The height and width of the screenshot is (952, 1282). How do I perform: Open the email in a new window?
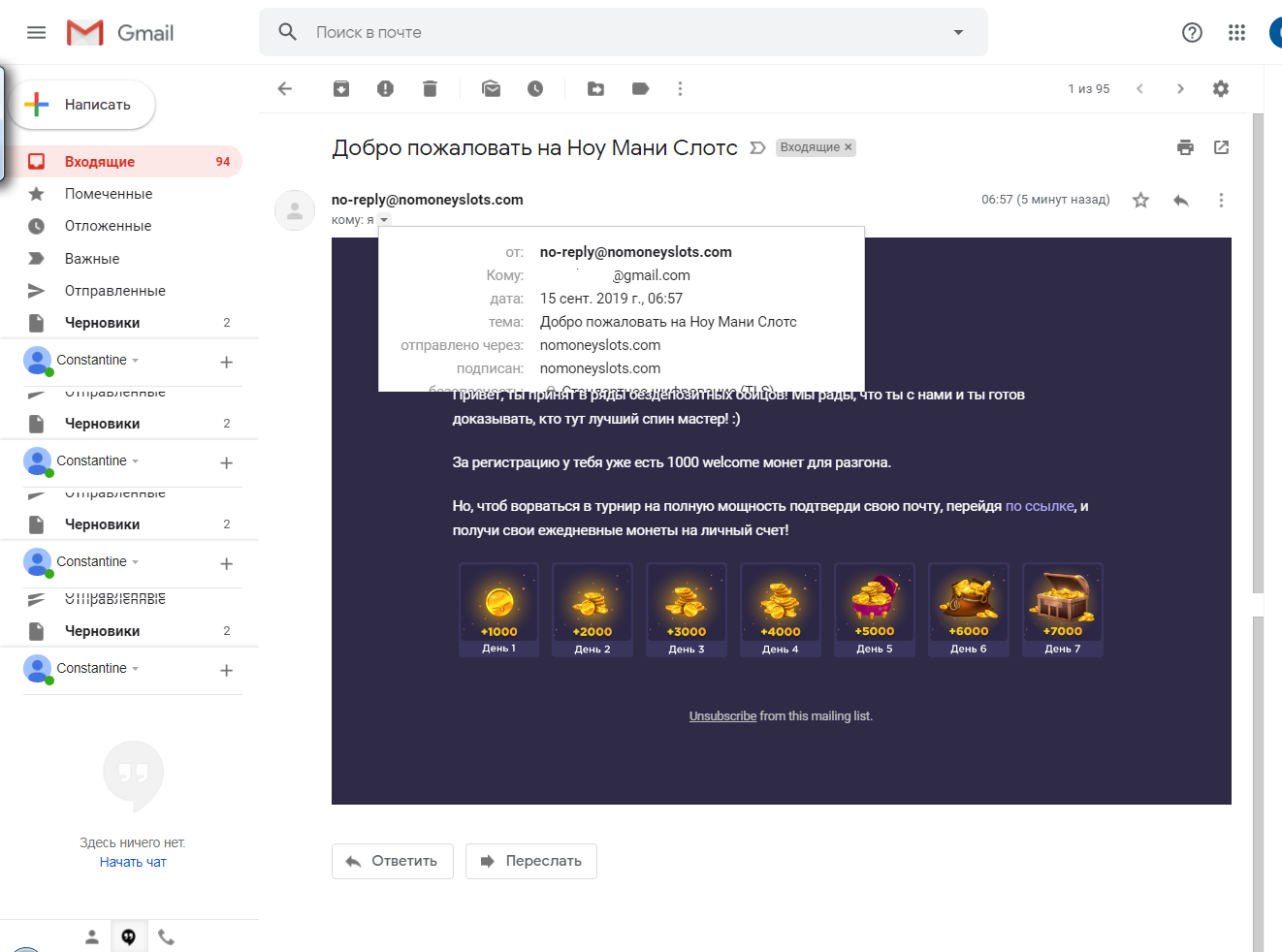[1222, 147]
